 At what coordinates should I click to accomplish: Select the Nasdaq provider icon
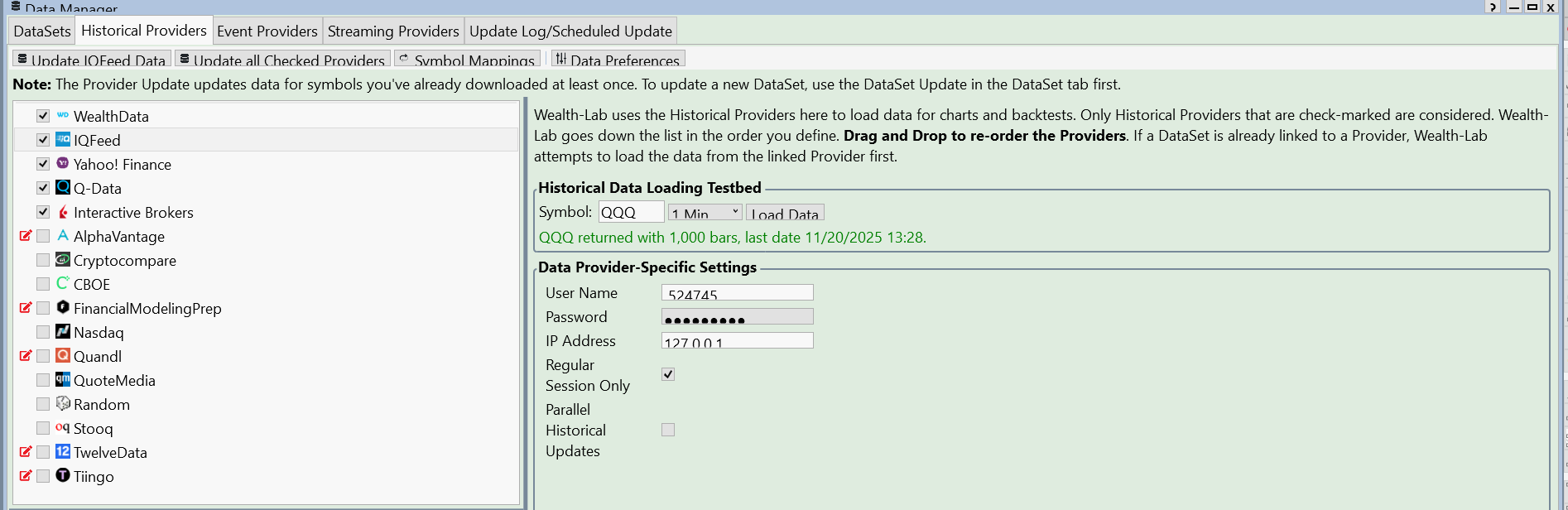tap(63, 332)
